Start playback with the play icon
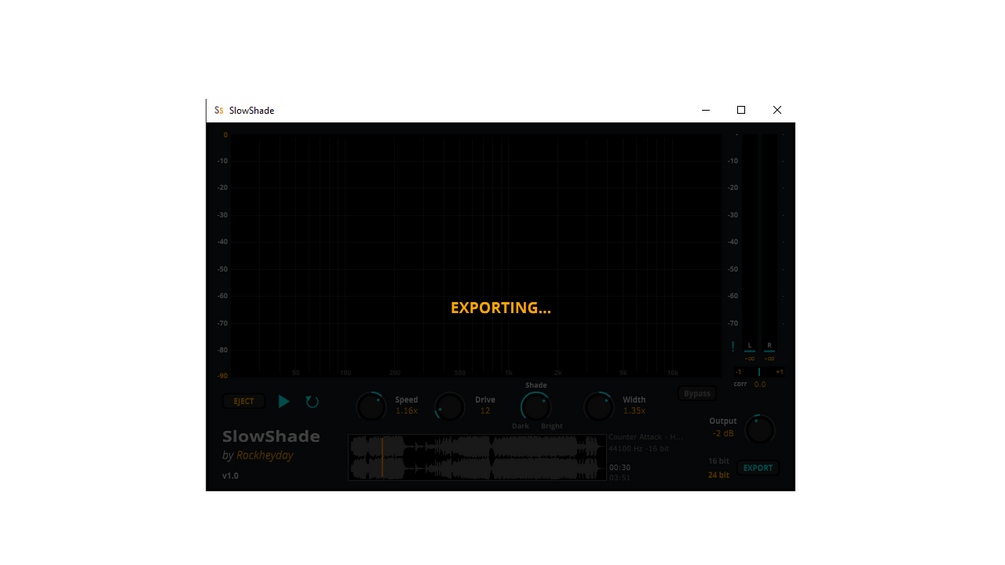The width and height of the screenshot is (1005, 565). (x=284, y=402)
